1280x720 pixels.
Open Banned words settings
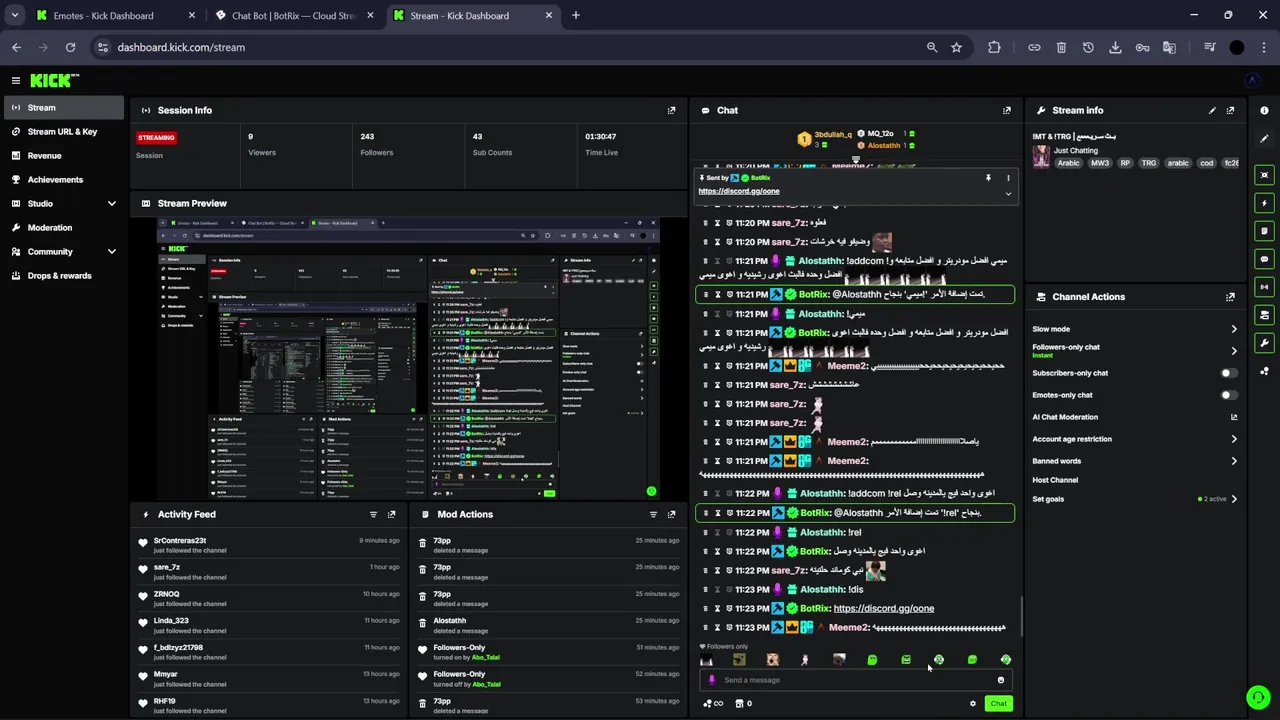pos(1135,461)
